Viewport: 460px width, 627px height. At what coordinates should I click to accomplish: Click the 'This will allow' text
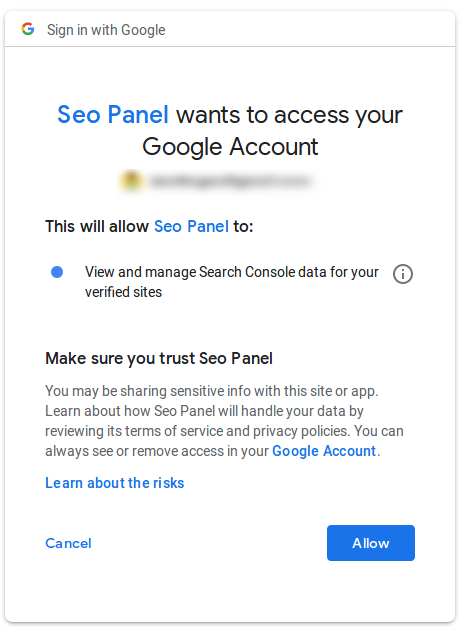coord(97,226)
